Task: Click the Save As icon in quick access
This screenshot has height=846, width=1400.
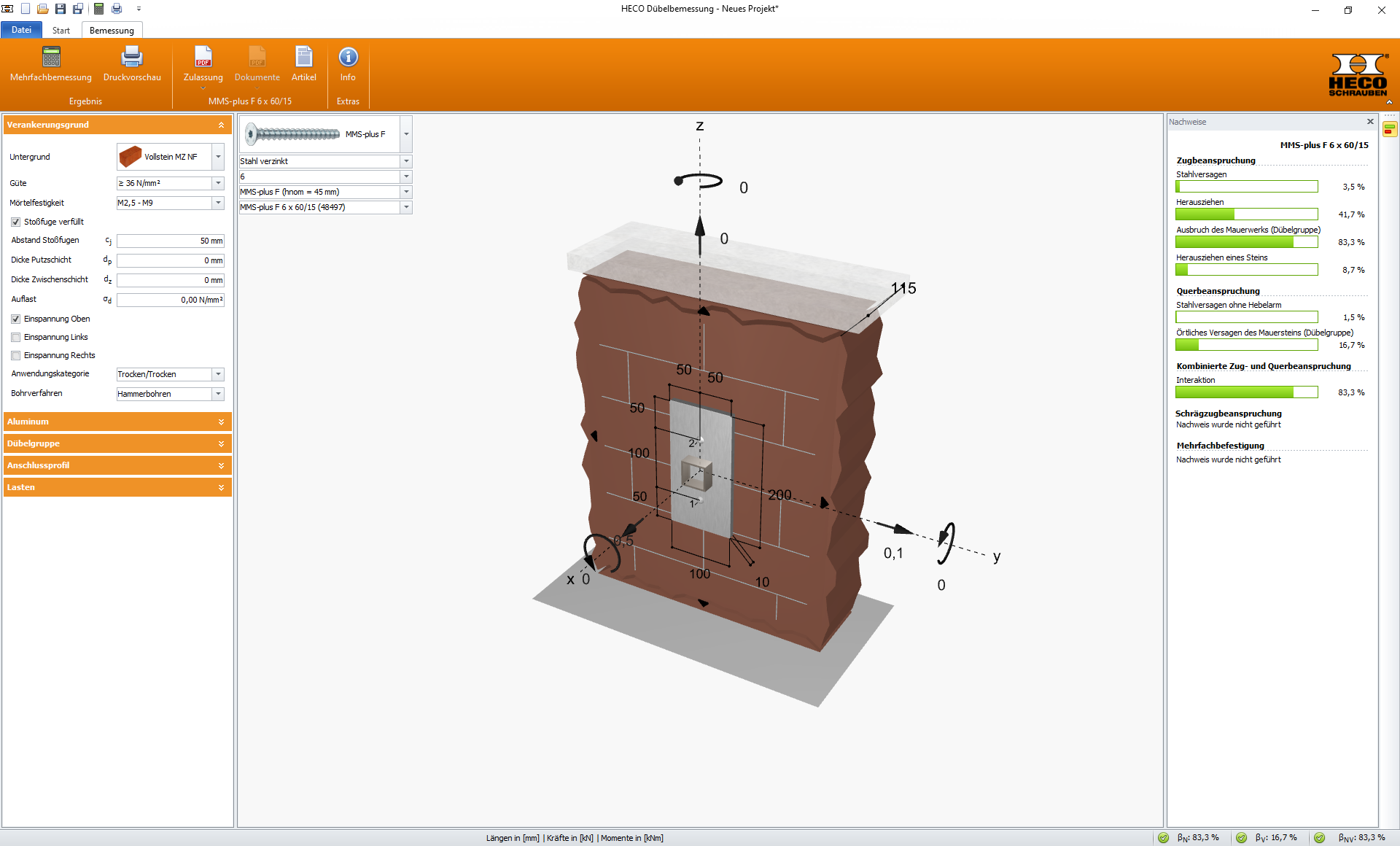Action: click(x=78, y=9)
